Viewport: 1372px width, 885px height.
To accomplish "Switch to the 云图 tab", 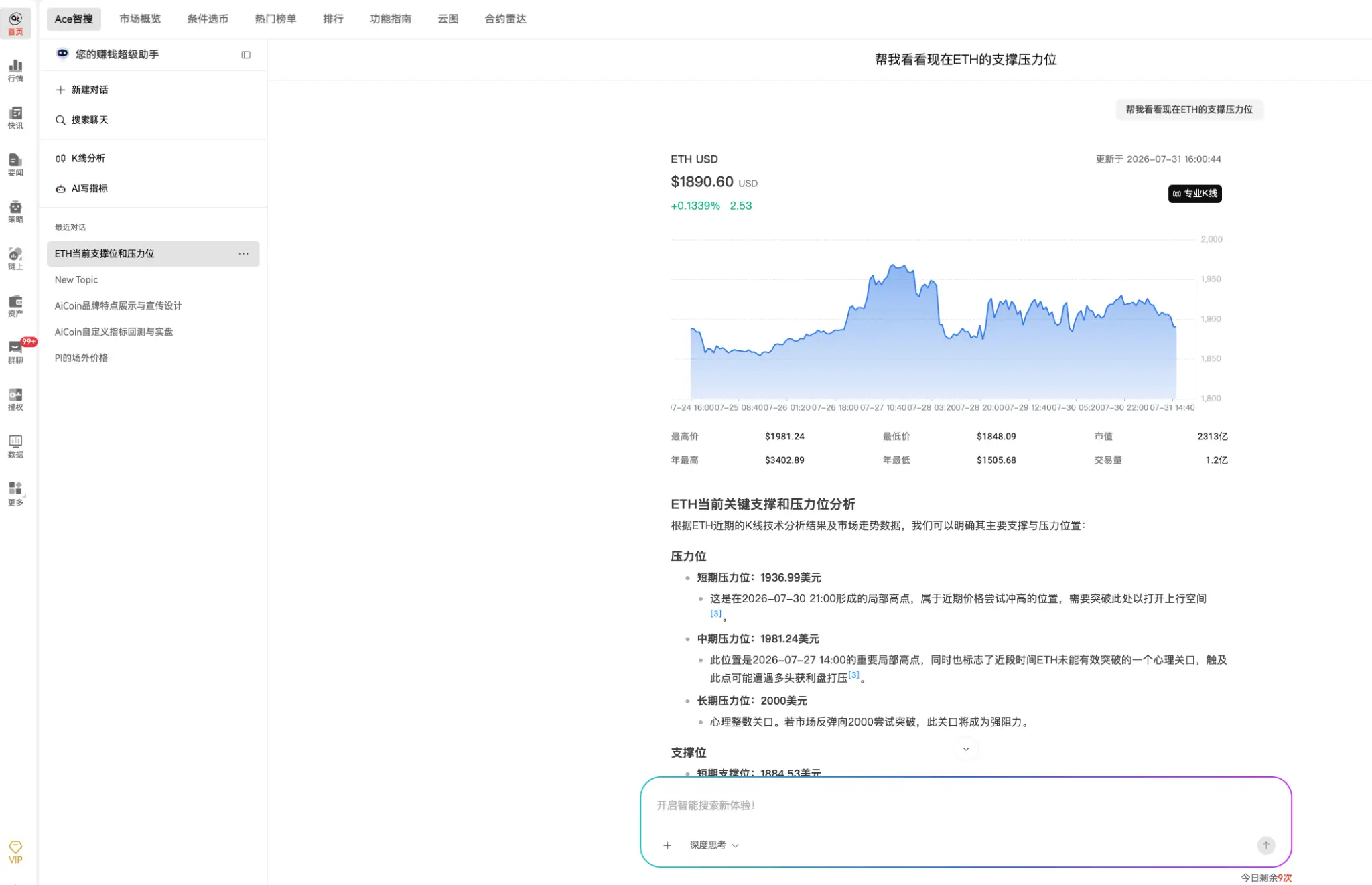I will pos(448,19).
